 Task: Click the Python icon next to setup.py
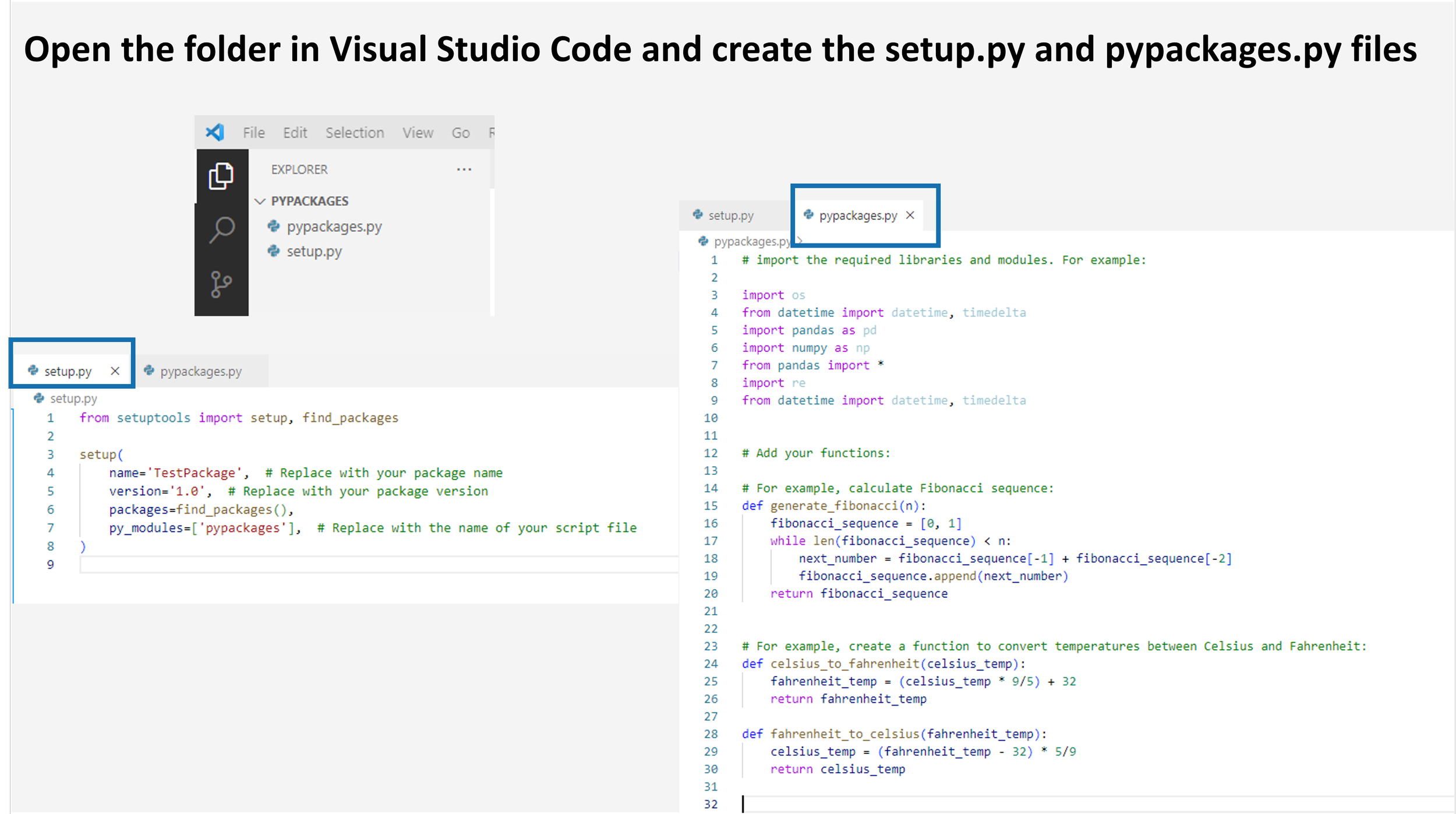click(274, 252)
